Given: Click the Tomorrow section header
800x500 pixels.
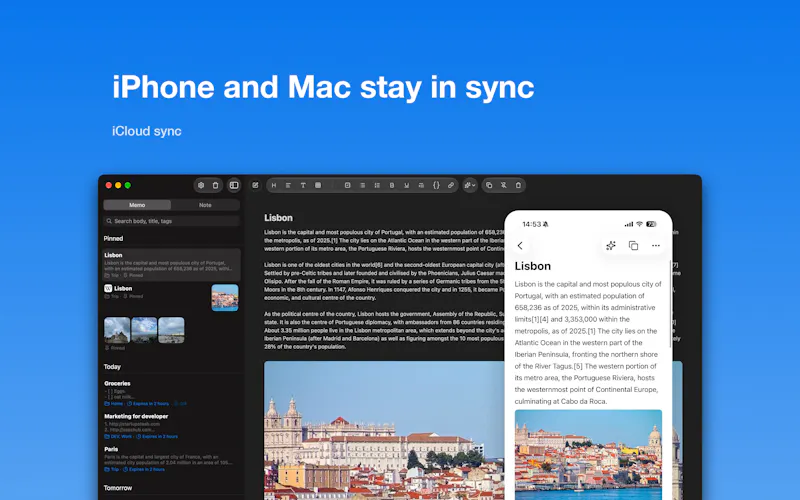Looking at the screenshot, I should [x=118, y=488].
